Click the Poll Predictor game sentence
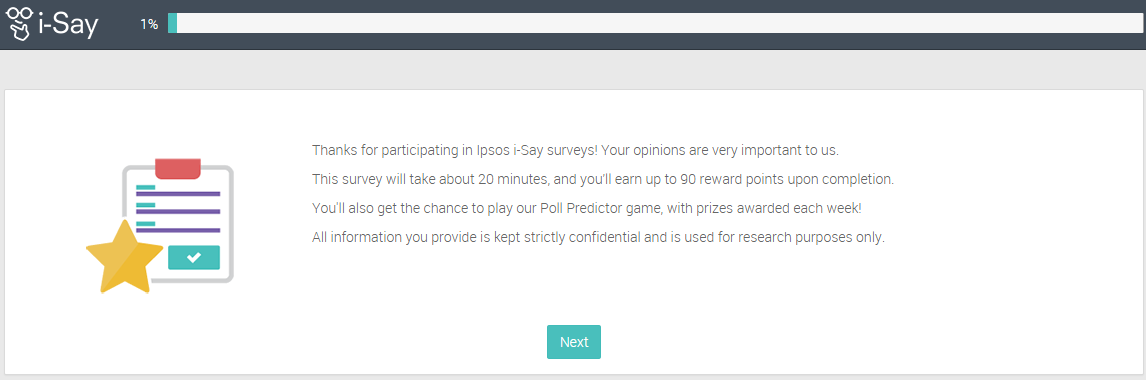 (x=587, y=208)
